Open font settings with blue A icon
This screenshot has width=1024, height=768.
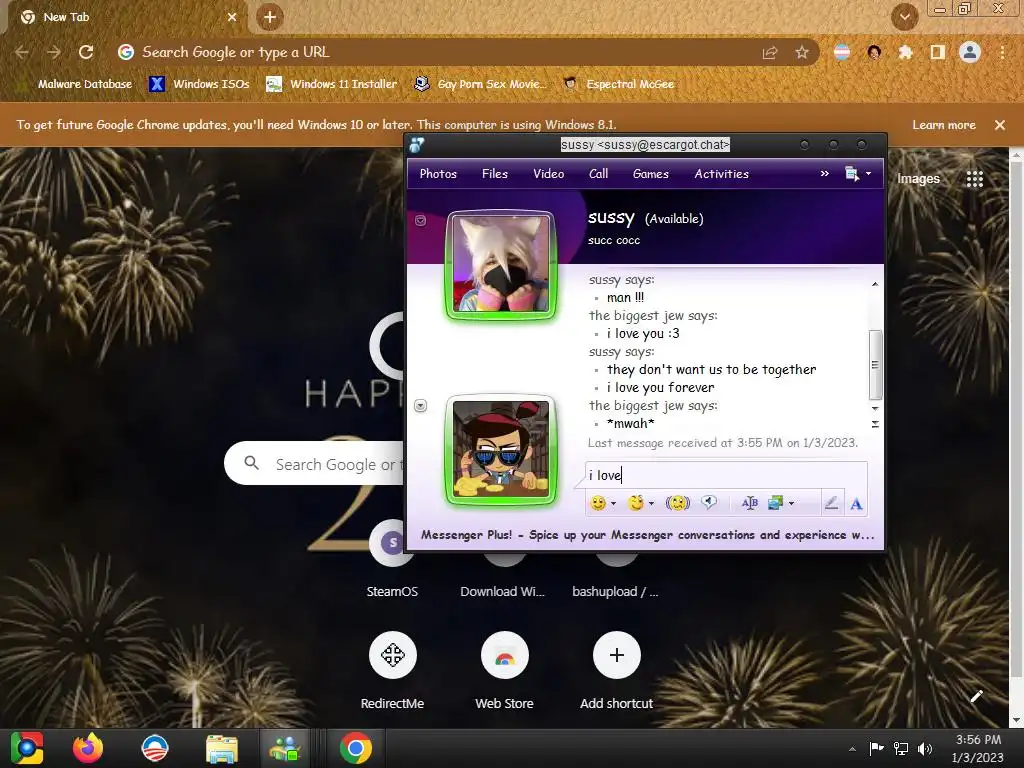pos(856,504)
